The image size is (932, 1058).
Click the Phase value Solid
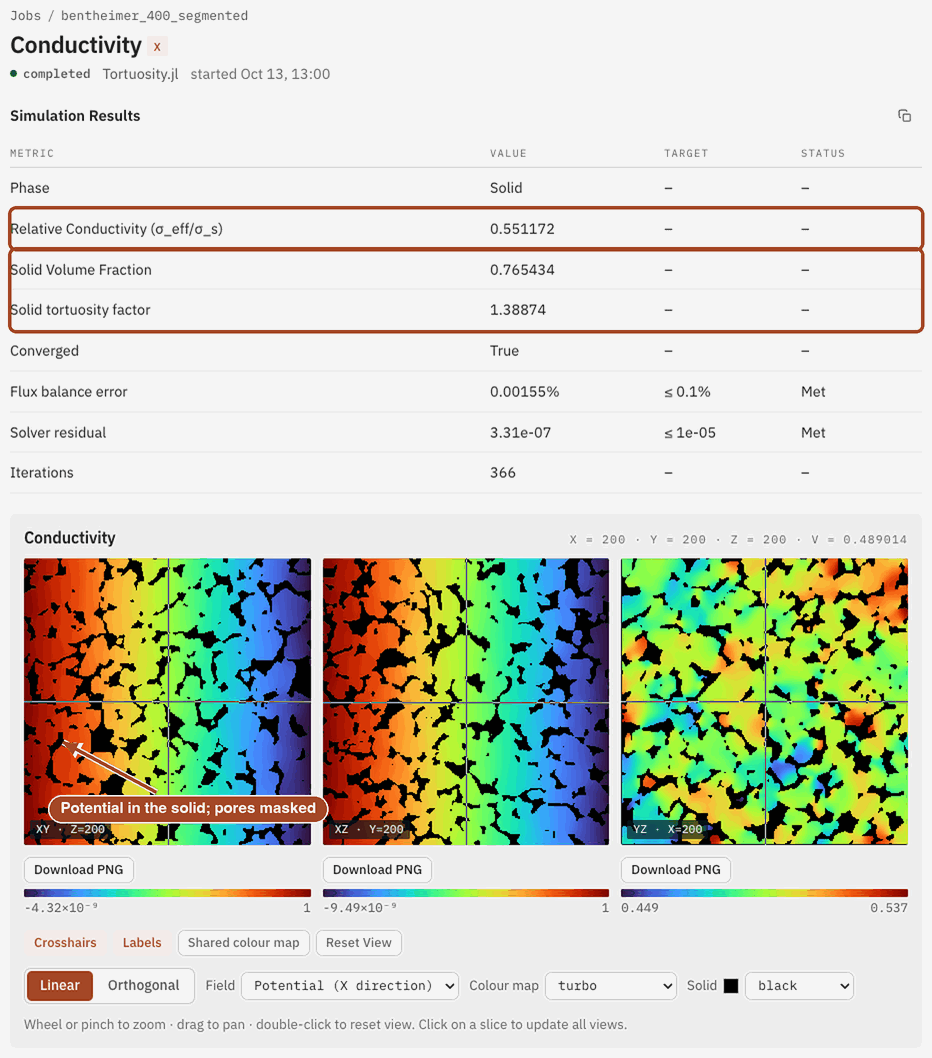[x=506, y=188]
